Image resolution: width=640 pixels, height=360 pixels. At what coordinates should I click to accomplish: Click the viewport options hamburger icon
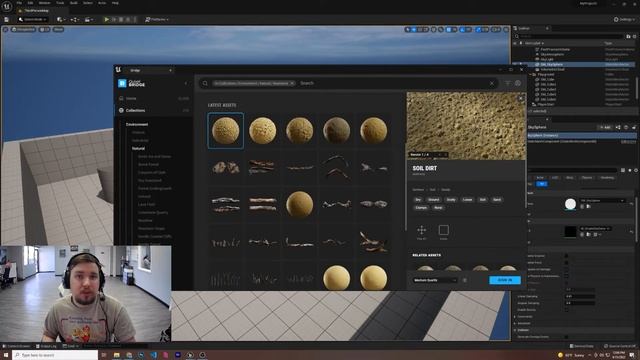(5, 29)
